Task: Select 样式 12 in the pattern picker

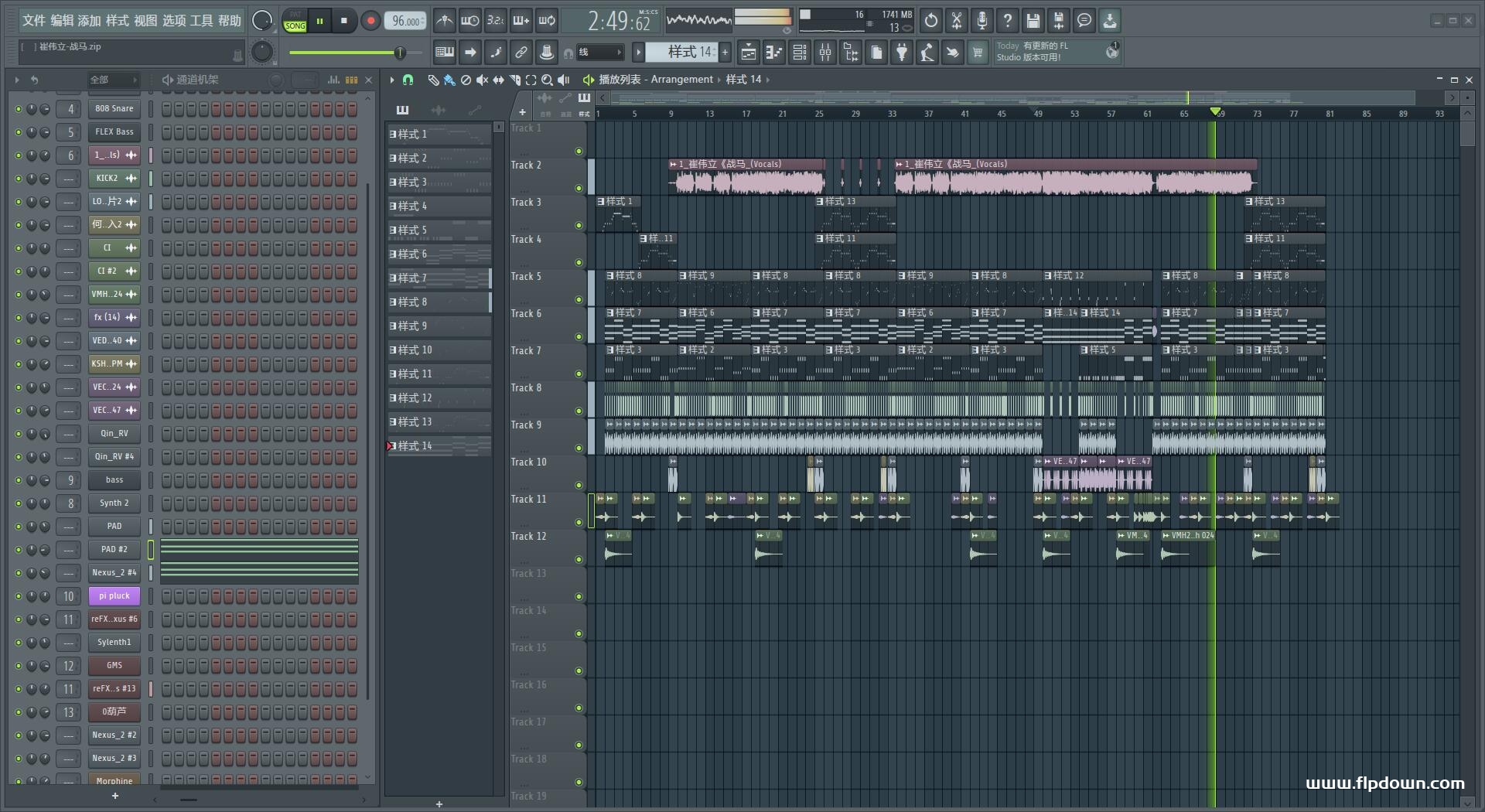Action: 439,397
